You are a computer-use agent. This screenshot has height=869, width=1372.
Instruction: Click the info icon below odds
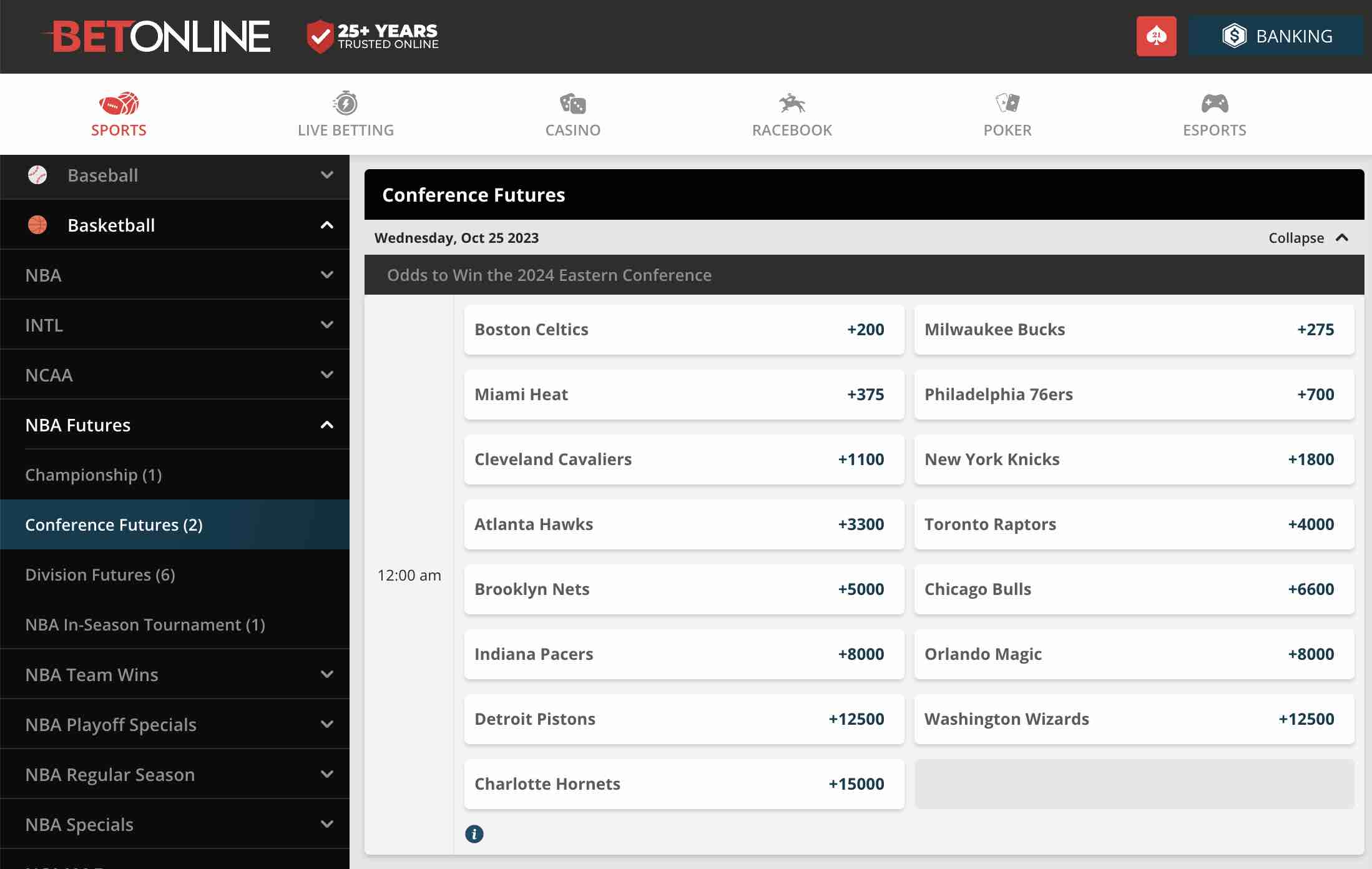point(474,834)
